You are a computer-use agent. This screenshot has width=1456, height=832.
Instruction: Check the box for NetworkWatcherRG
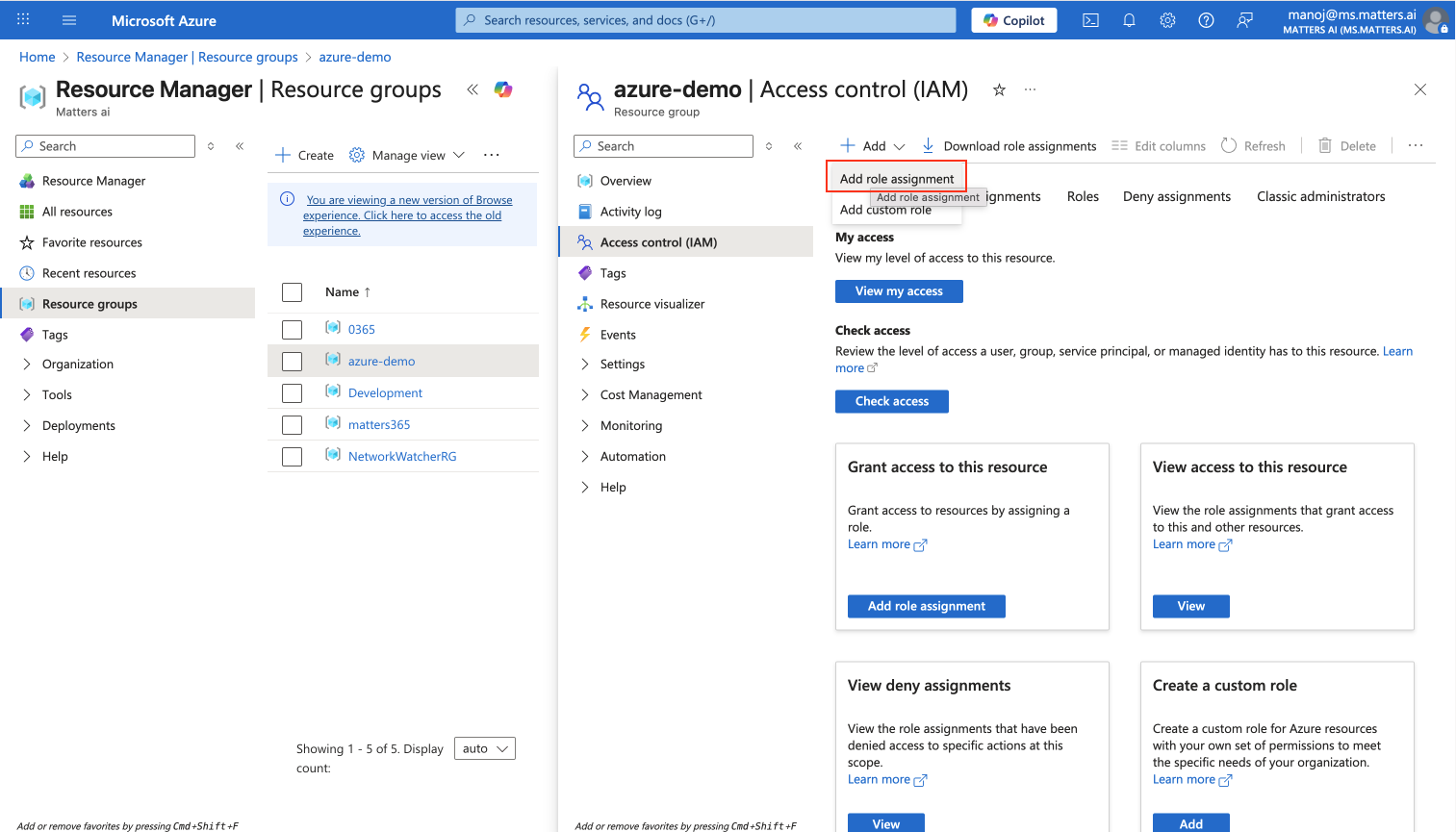click(x=293, y=457)
